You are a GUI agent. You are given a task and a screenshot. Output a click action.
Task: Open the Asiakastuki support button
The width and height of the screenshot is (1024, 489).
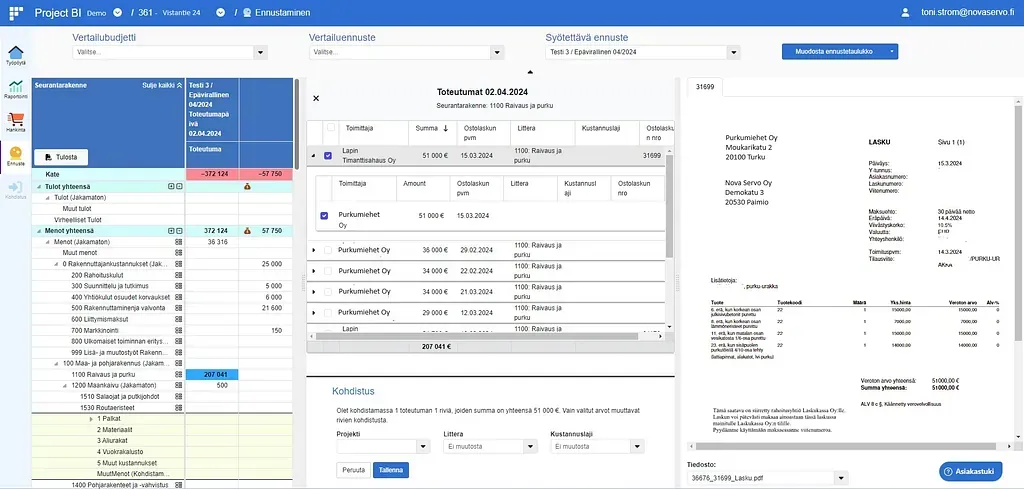coord(970,471)
